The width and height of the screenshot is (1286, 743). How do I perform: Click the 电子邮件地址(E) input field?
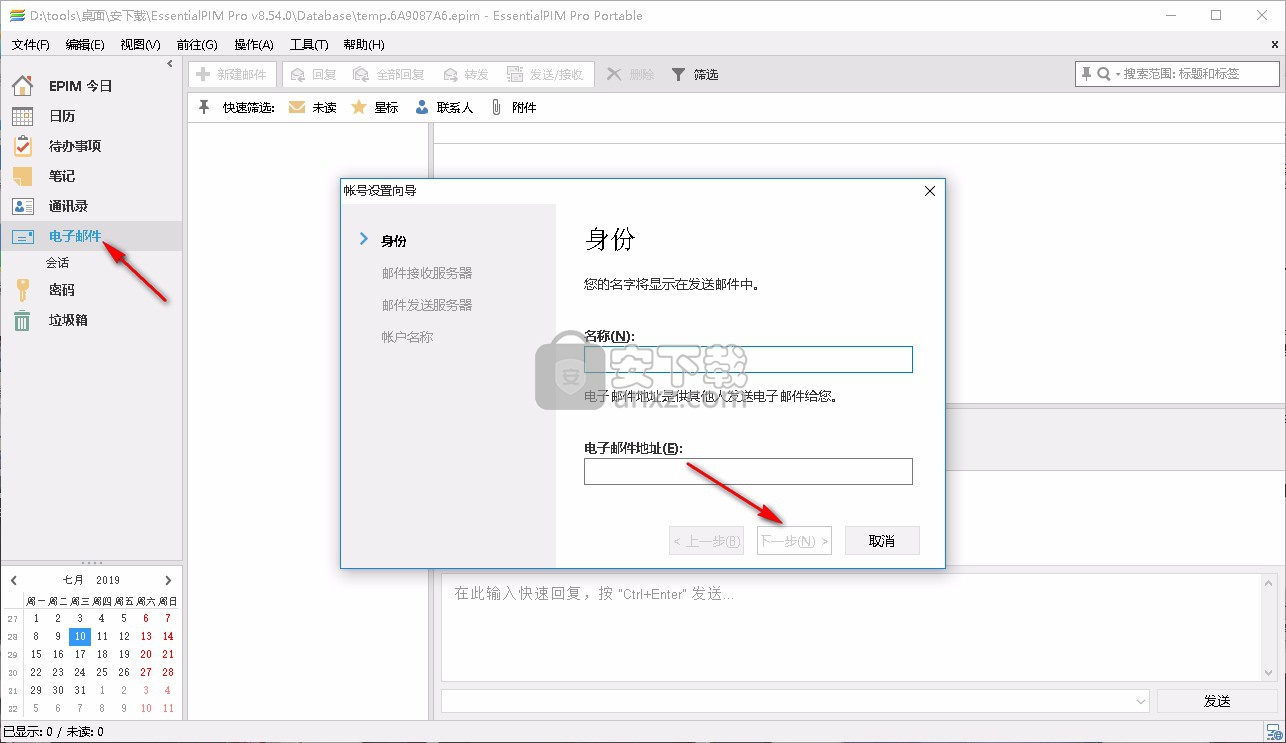(x=748, y=471)
